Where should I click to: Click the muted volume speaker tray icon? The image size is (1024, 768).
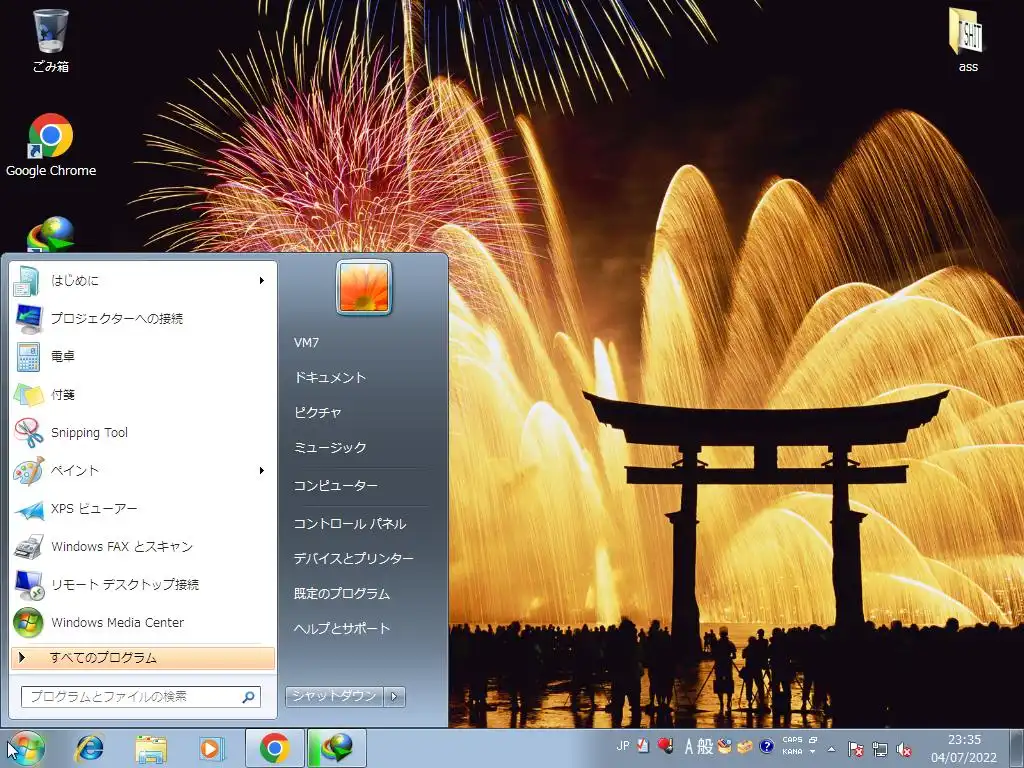(904, 749)
